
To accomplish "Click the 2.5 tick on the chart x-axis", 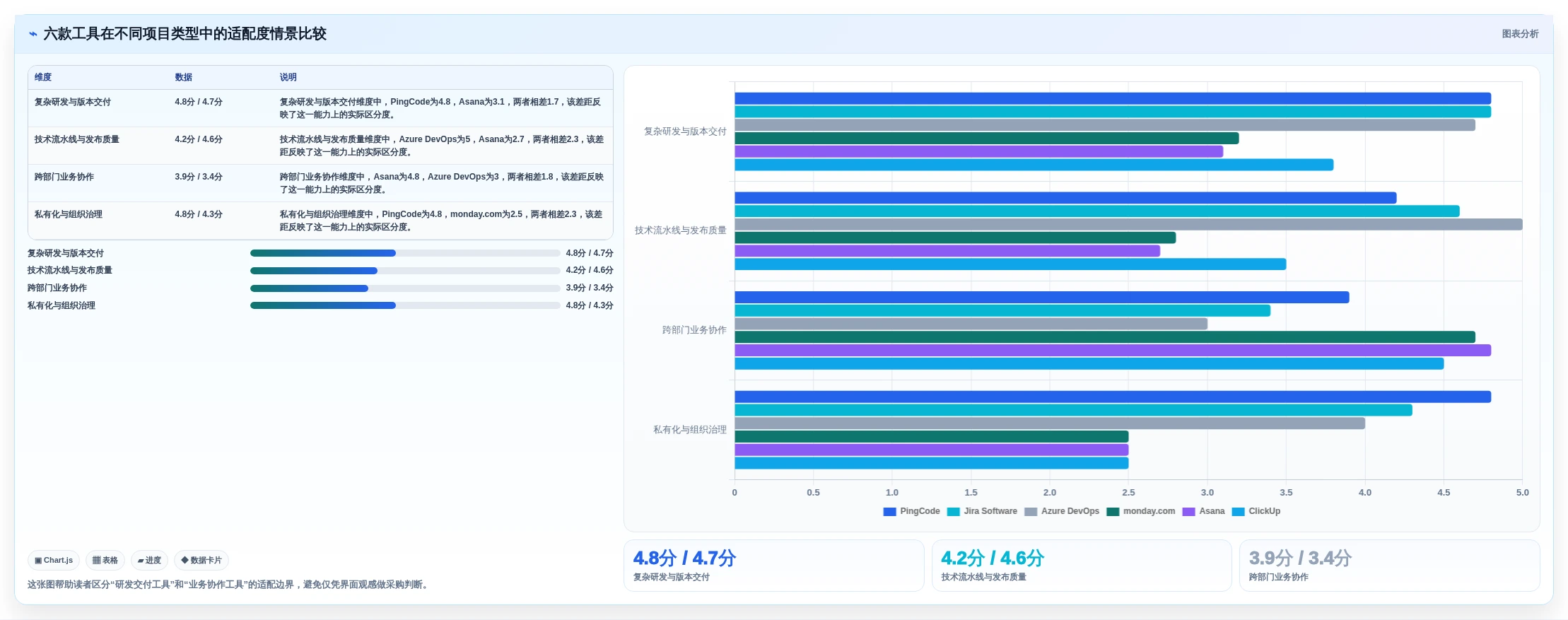I will (1128, 493).
